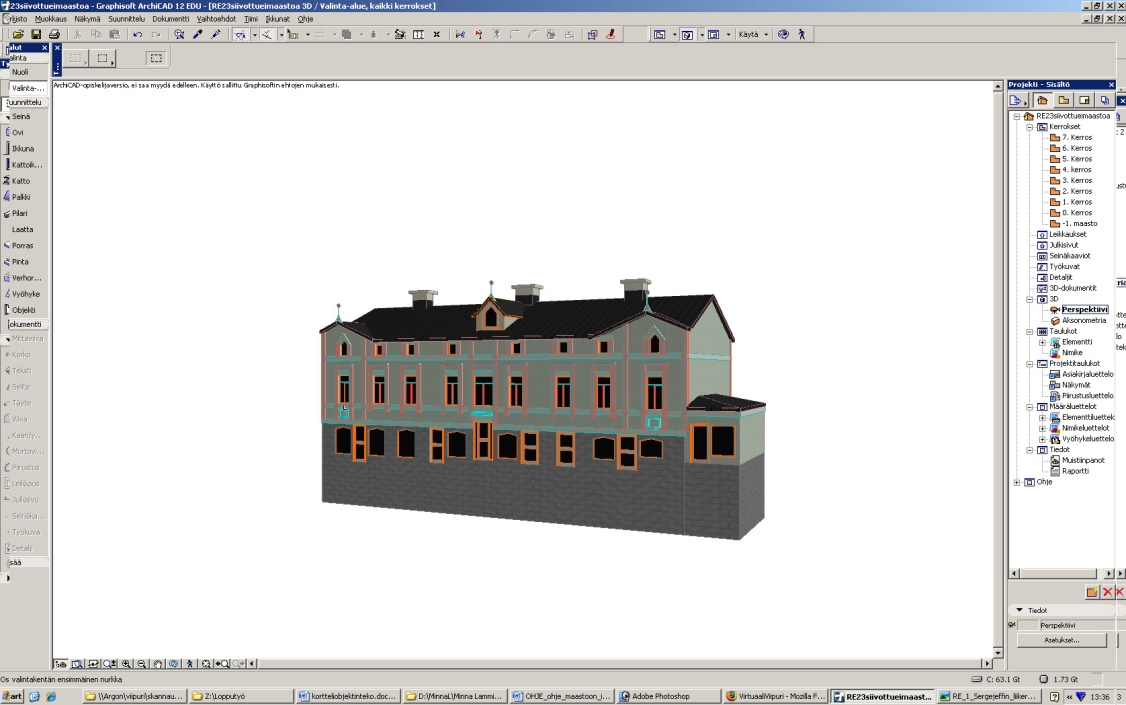Click the hand pan icon at bottom bar
This screenshot has height=705, width=1126.
pyautogui.click(x=158, y=664)
